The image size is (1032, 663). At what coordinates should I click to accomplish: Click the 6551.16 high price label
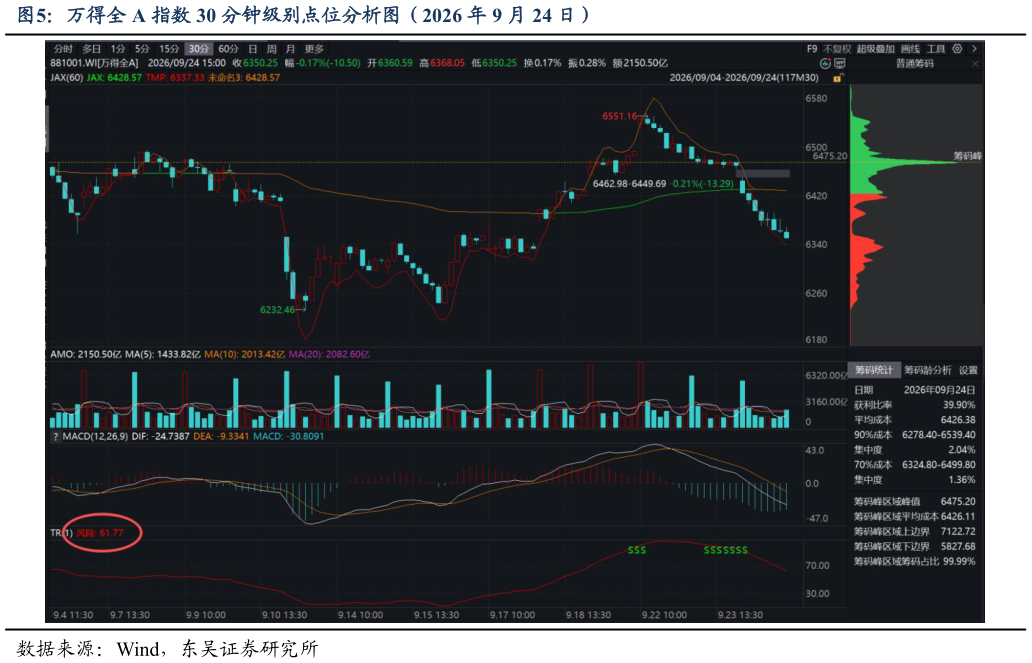pos(619,117)
